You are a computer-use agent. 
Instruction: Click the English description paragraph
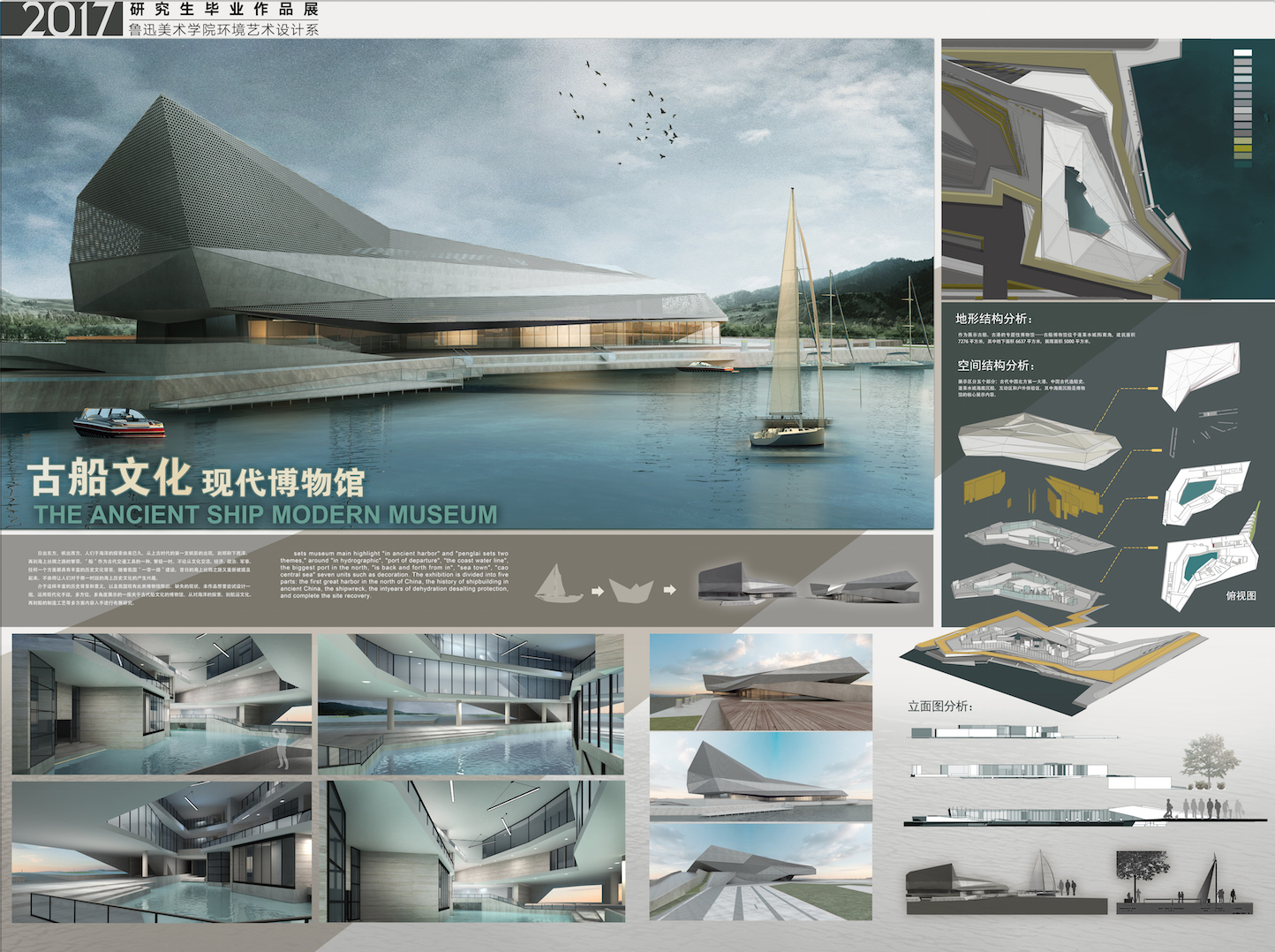(395, 575)
